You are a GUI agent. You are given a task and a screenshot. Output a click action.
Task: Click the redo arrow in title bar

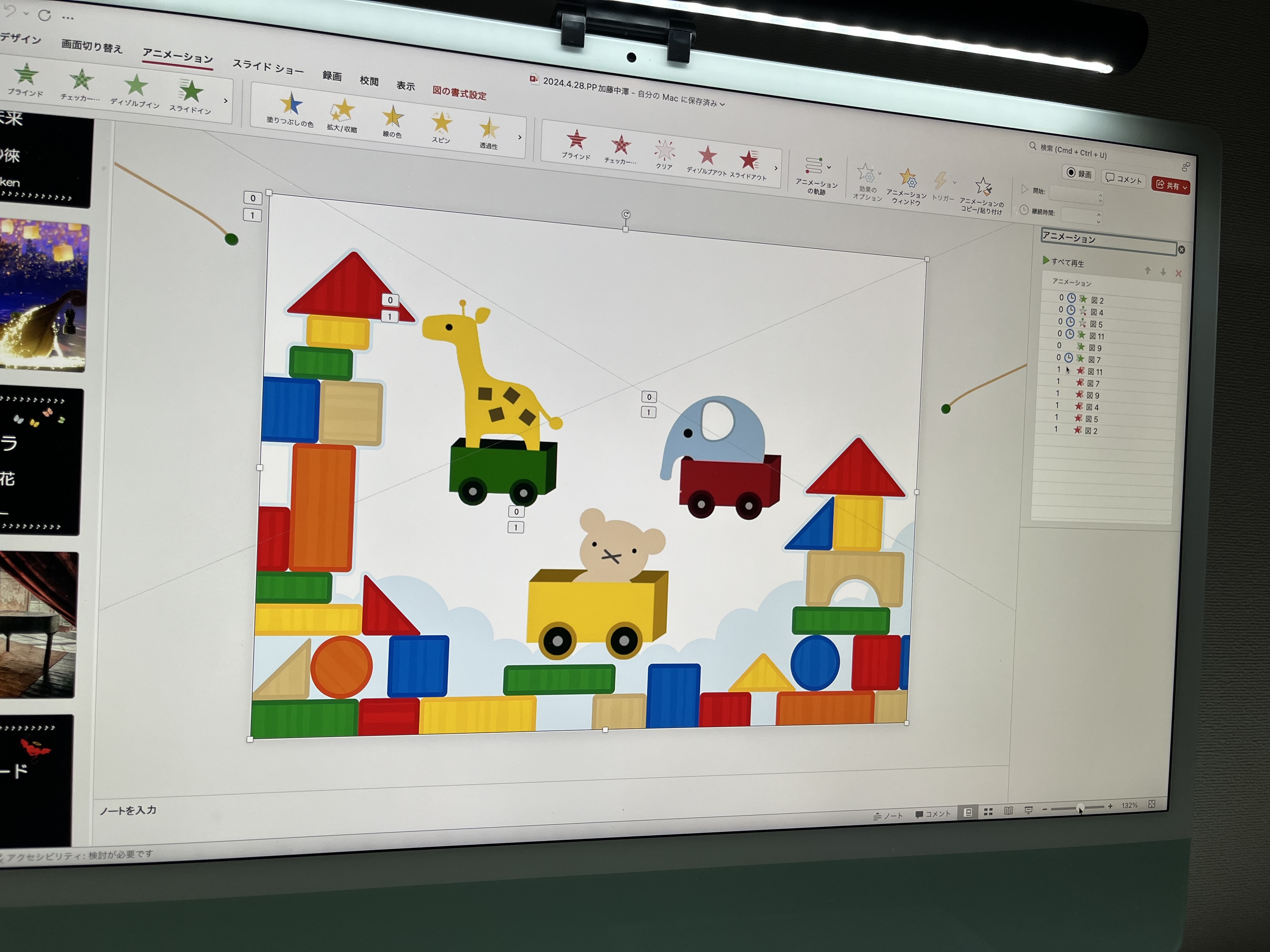(44, 15)
